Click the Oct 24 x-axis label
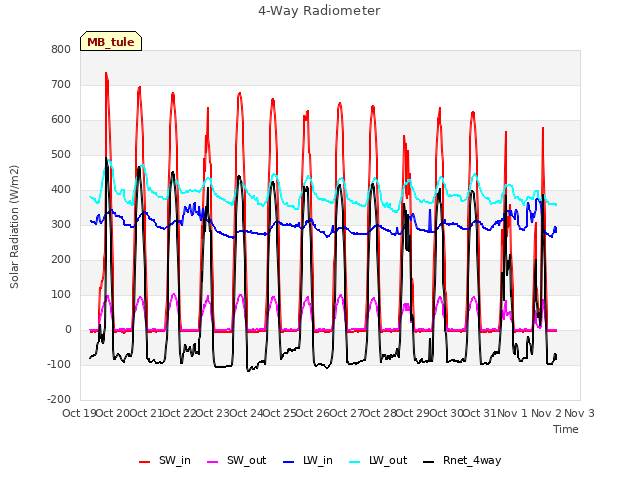 coord(246,413)
